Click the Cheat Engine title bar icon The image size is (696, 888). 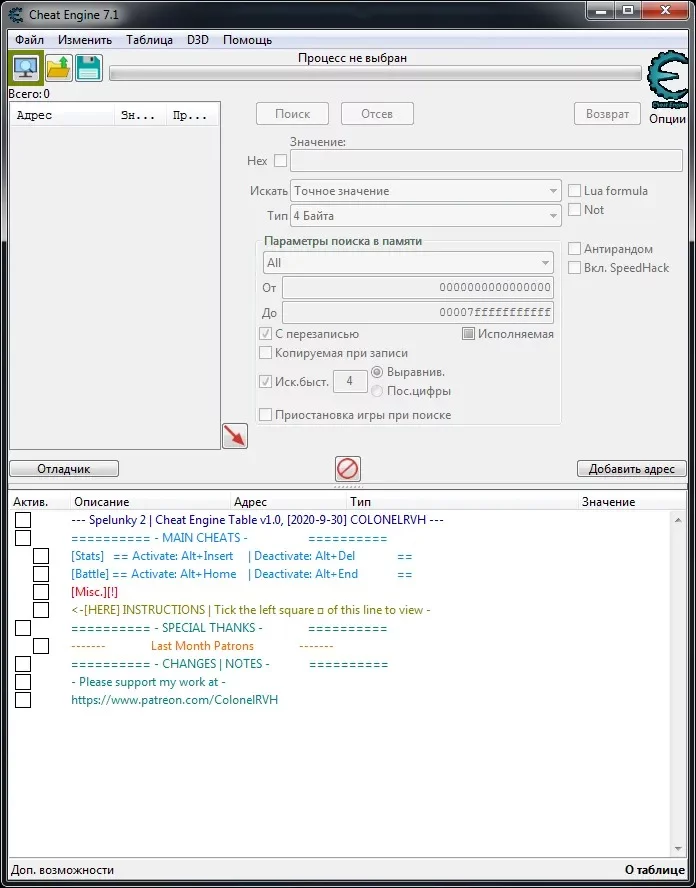16,14
